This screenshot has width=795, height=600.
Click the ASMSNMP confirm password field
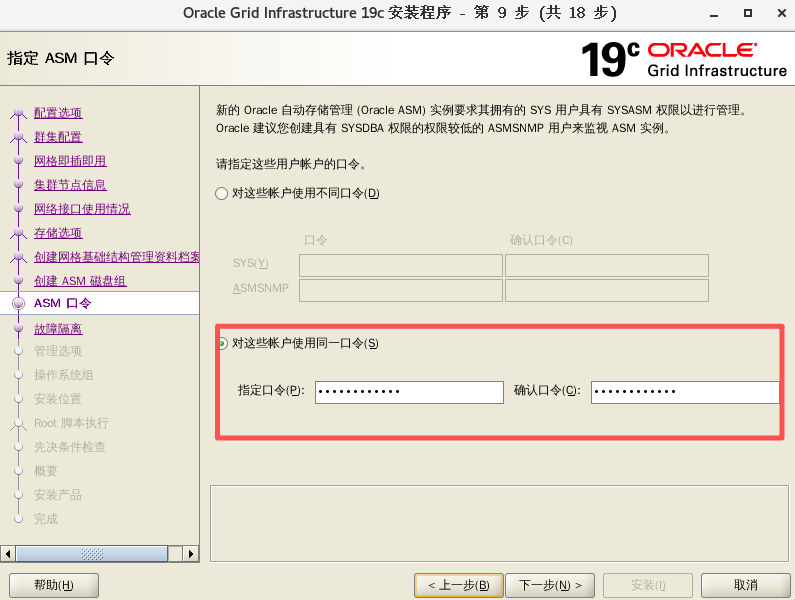pyautogui.click(x=607, y=290)
